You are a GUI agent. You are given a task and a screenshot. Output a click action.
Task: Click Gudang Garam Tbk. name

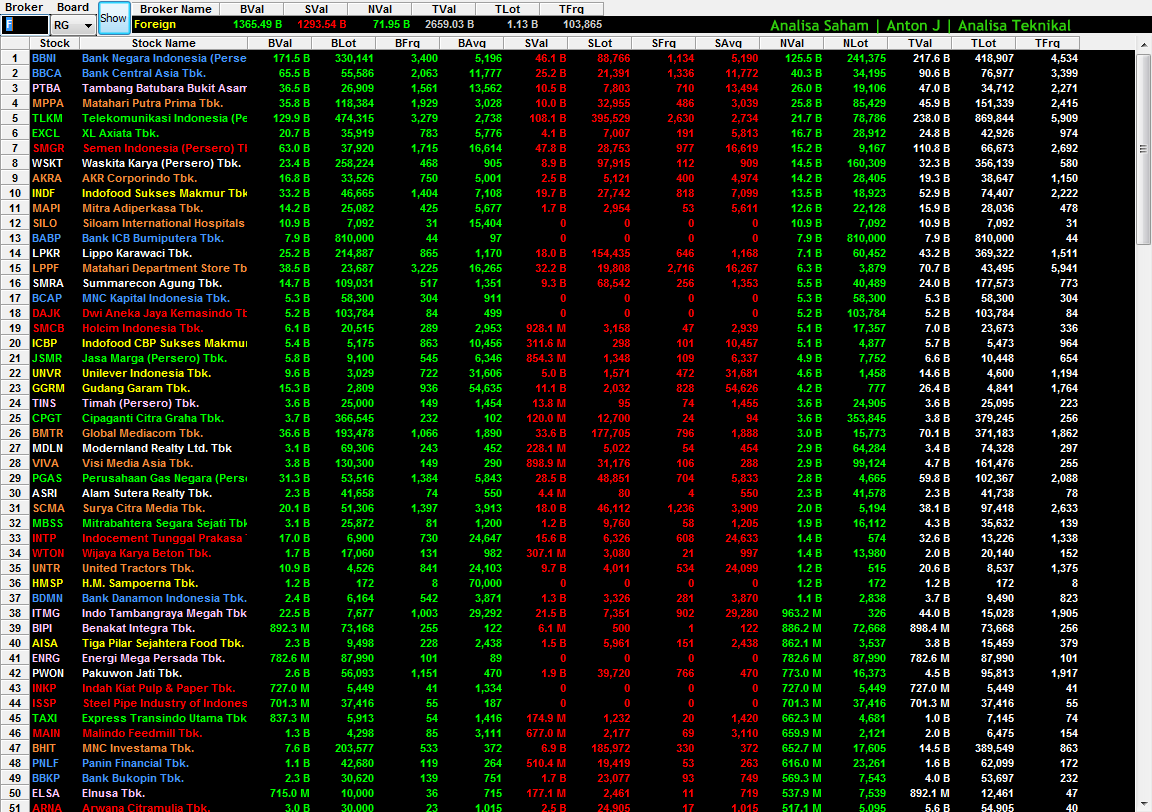pos(136,389)
